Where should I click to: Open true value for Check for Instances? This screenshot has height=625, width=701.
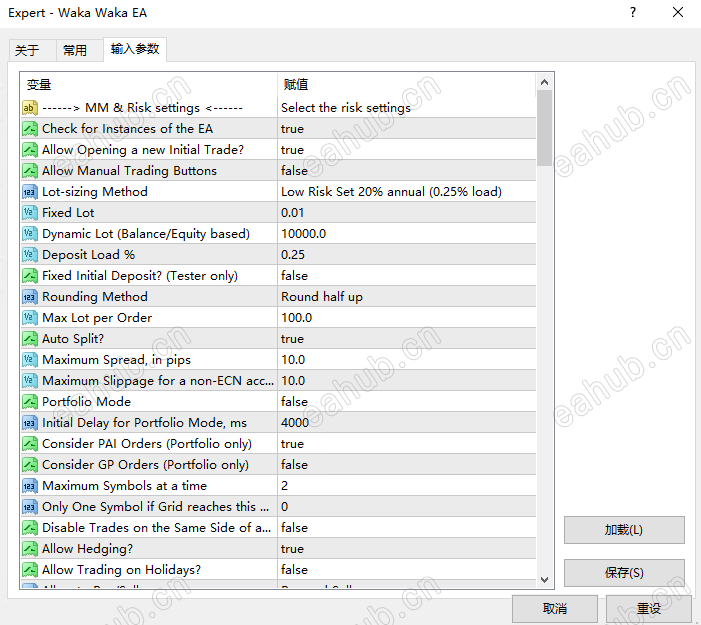[x=406, y=129]
